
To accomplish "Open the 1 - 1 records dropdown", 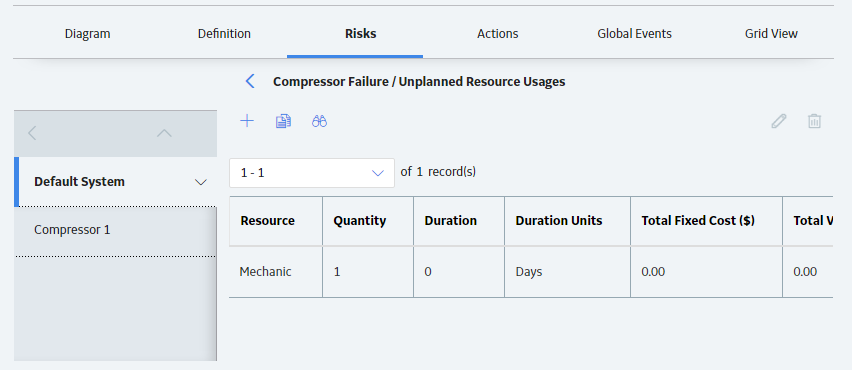I will [312, 173].
